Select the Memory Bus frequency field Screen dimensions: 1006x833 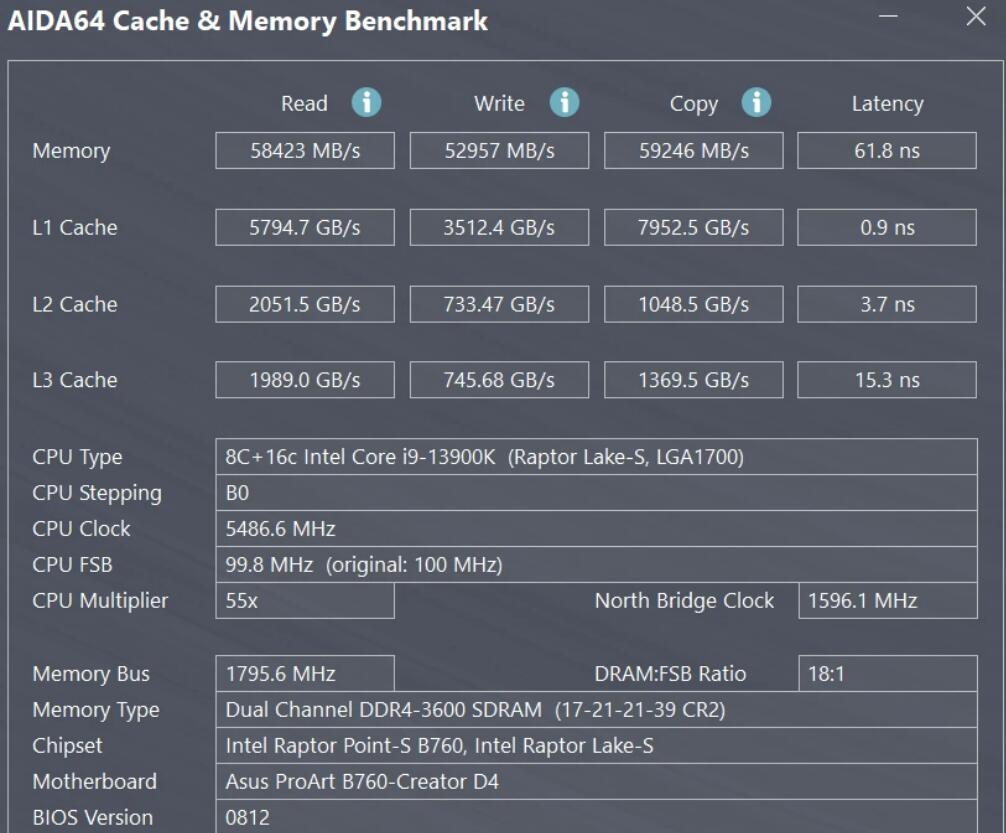pyautogui.click(x=305, y=674)
